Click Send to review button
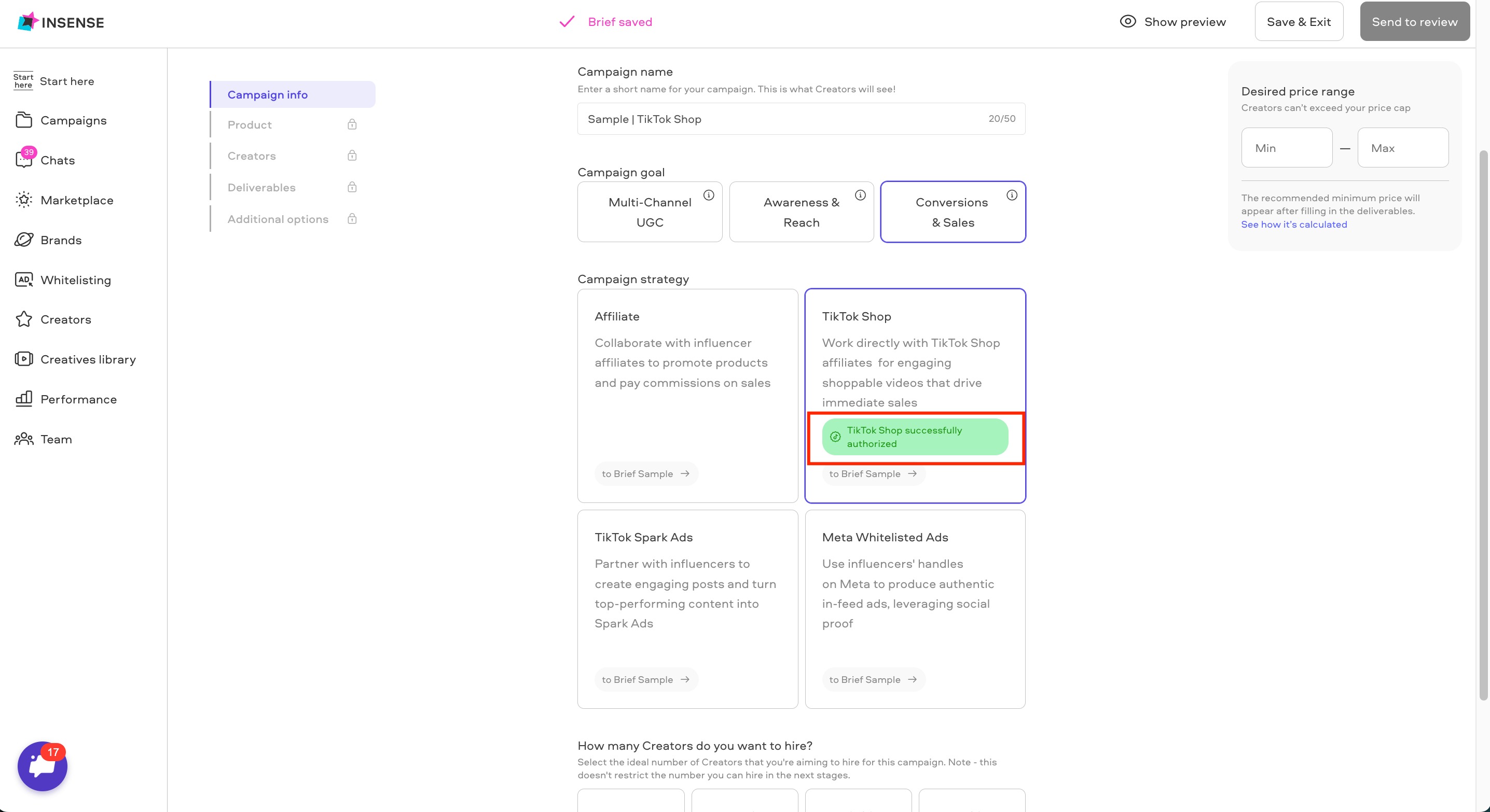This screenshot has height=812, width=1490. tap(1414, 21)
